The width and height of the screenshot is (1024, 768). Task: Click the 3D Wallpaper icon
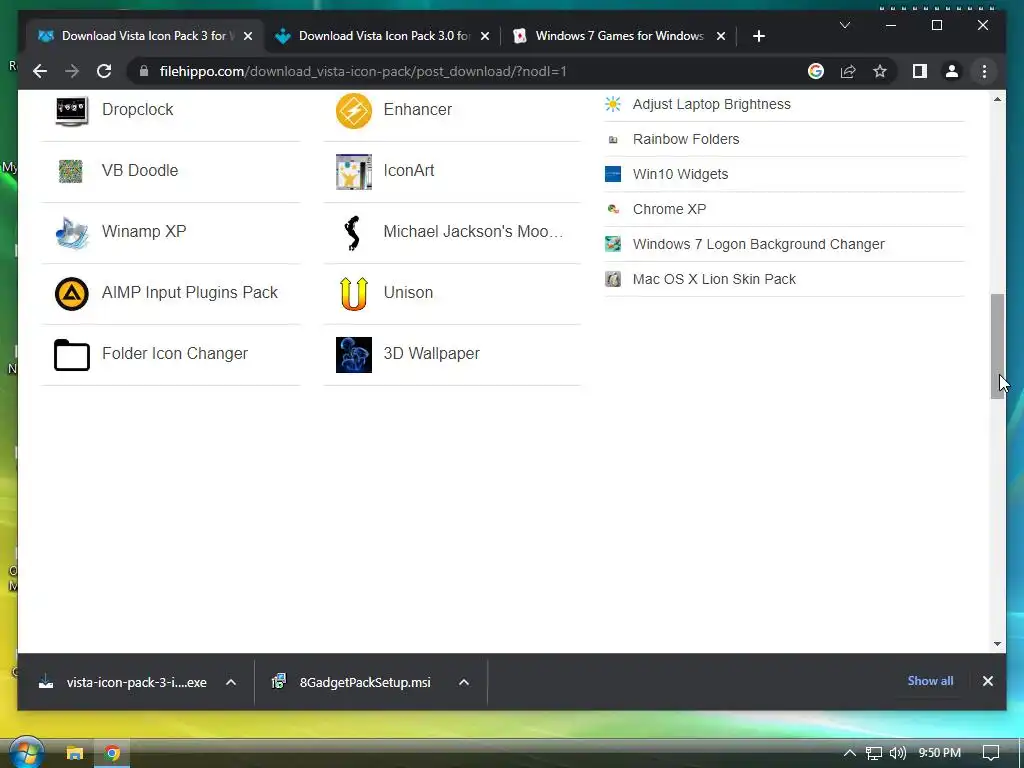(x=353, y=355)
